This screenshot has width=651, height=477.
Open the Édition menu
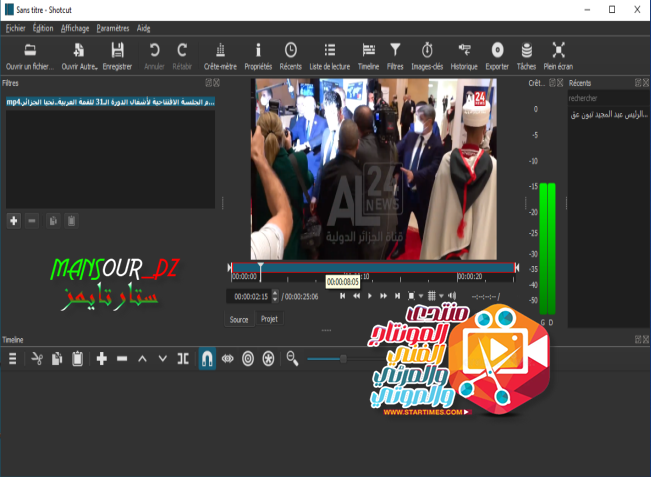[x=43, y=28]
